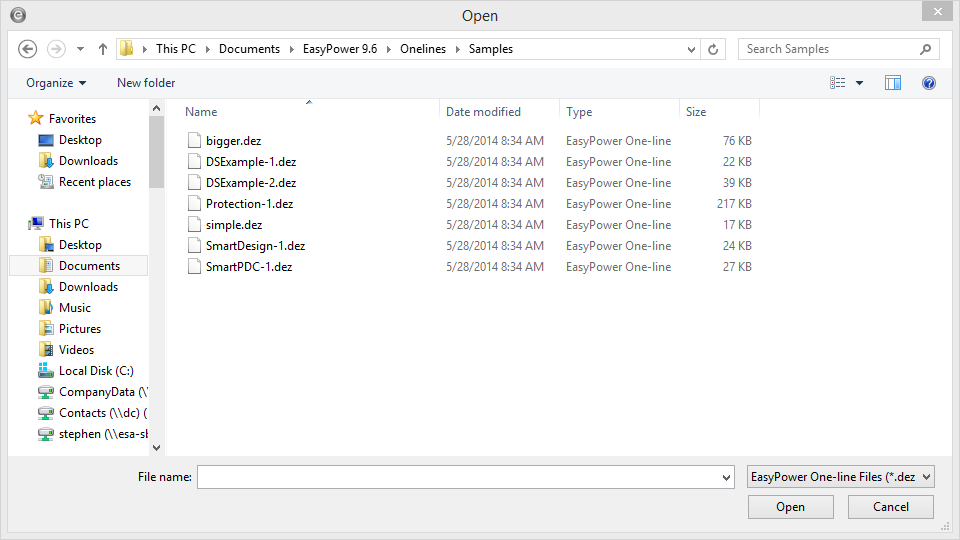Select This PC in the navigation pane
The image size is (960, 540).
(69, 223)
